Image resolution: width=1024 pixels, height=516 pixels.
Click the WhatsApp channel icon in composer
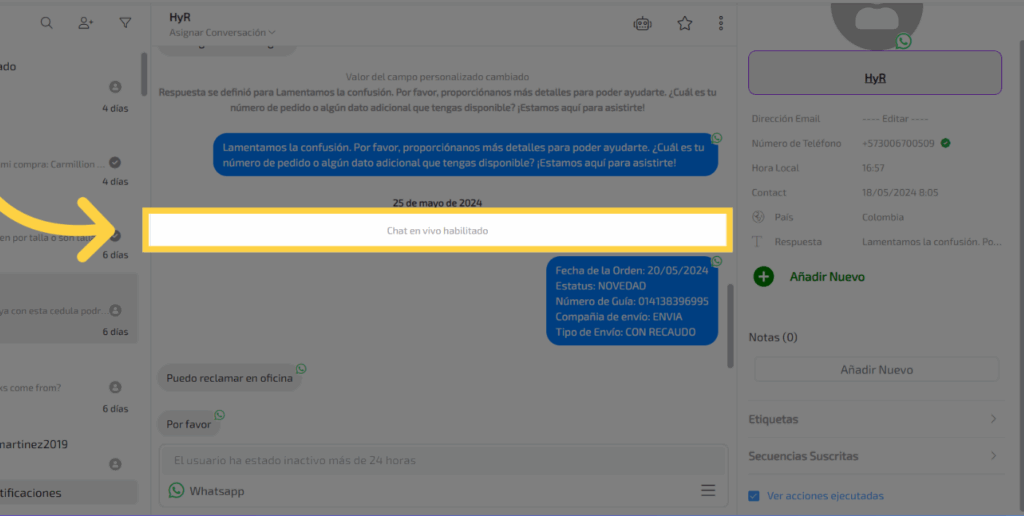177,491
